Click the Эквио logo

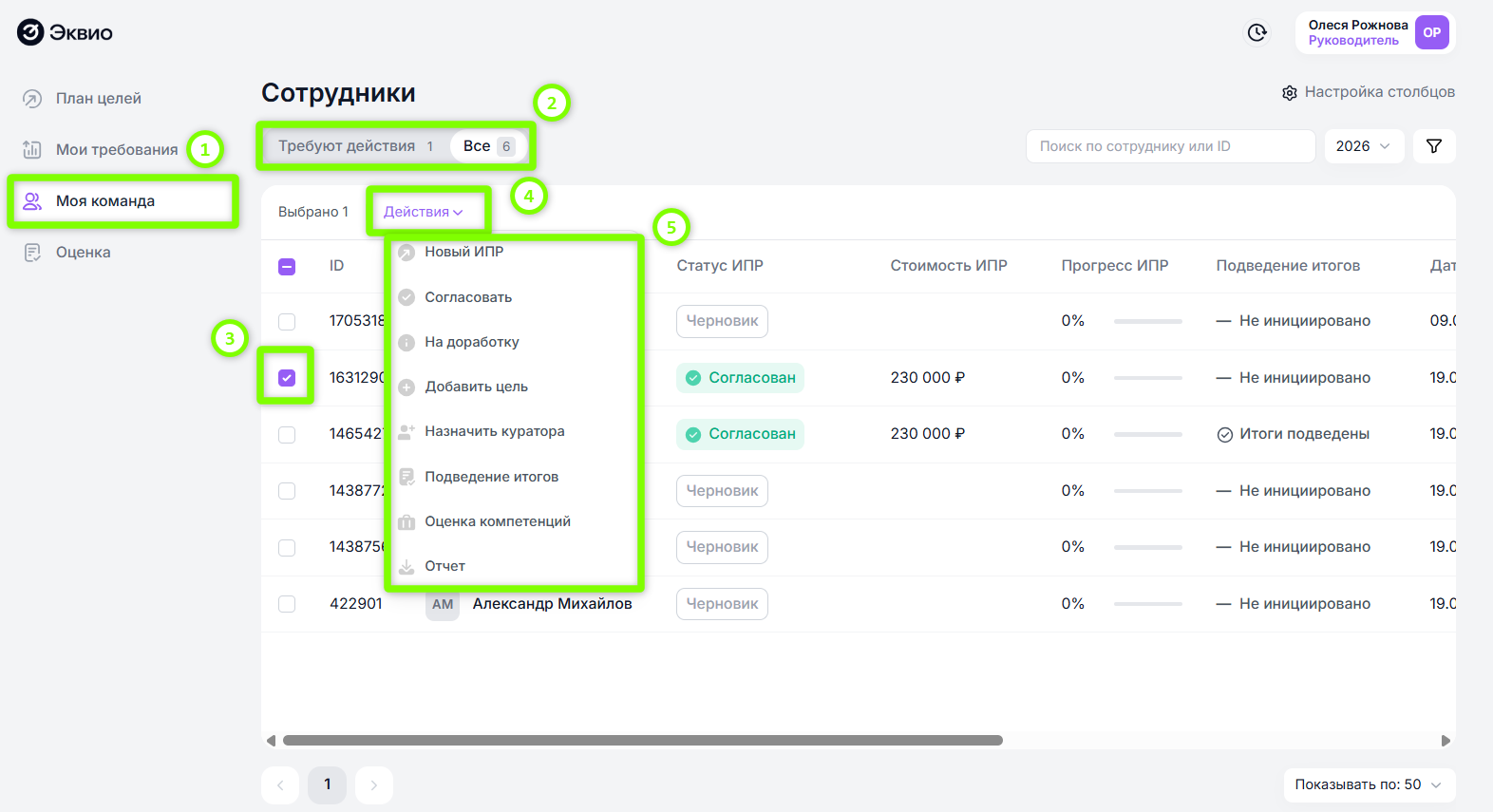pyautogui.click(x=65, y=32)
